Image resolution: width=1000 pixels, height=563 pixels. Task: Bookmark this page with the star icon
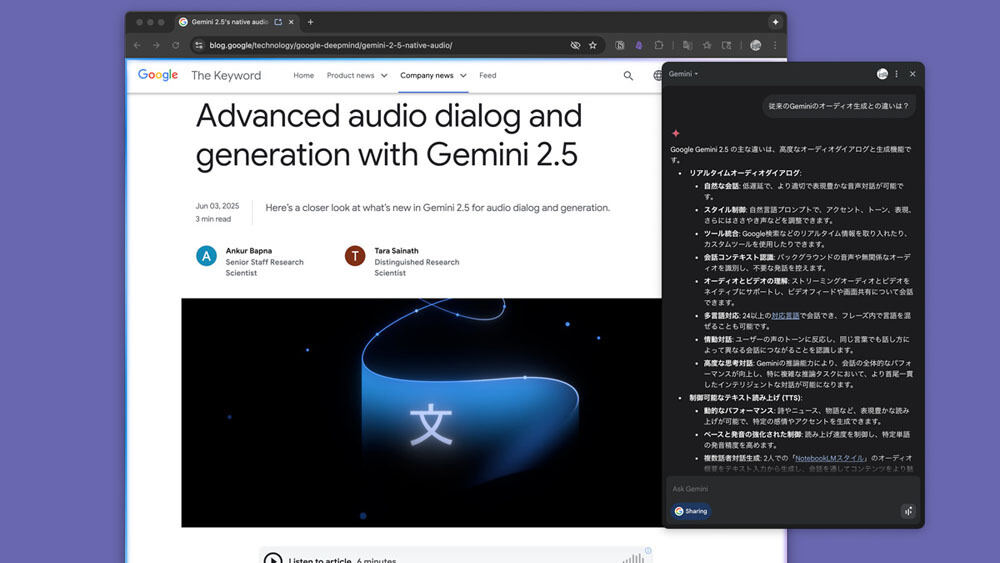593,45
